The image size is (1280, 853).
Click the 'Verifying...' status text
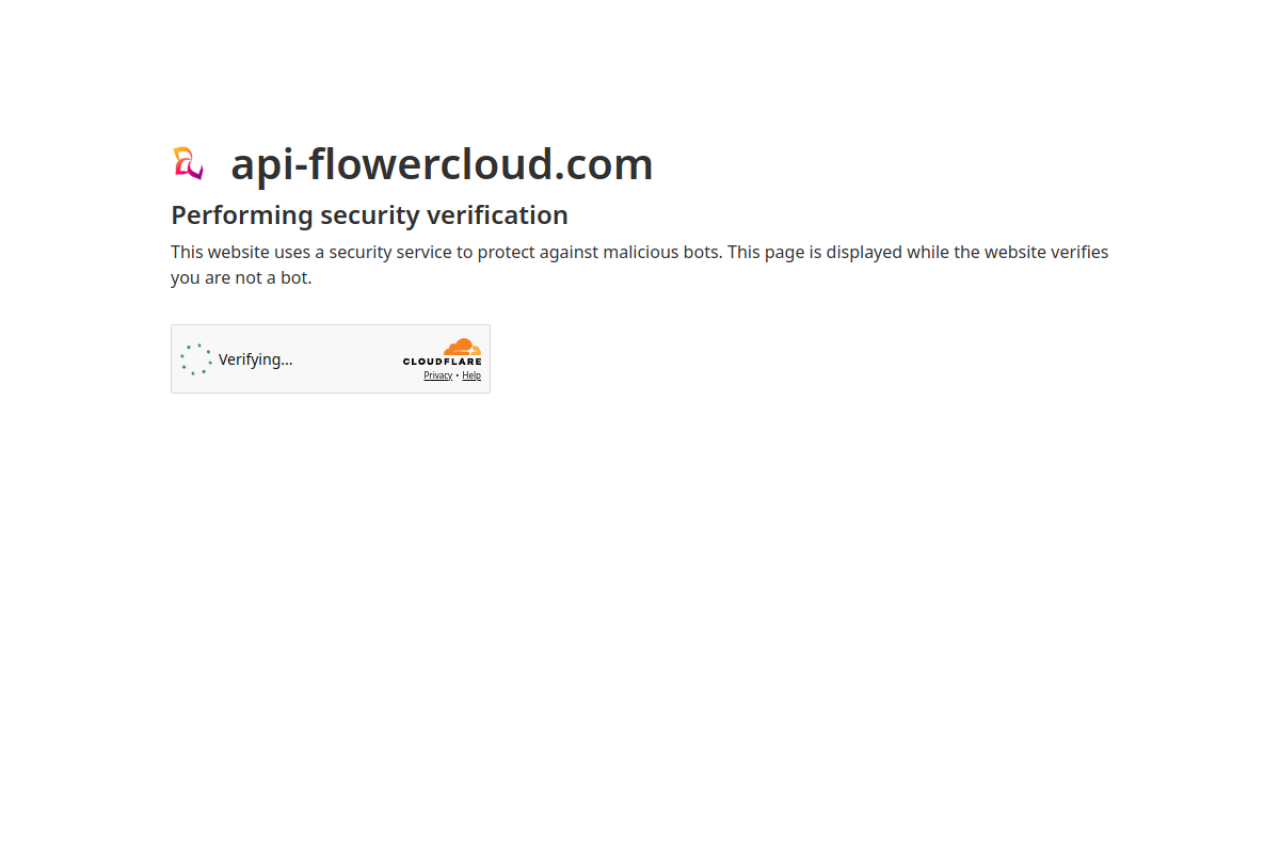[256, 359]
